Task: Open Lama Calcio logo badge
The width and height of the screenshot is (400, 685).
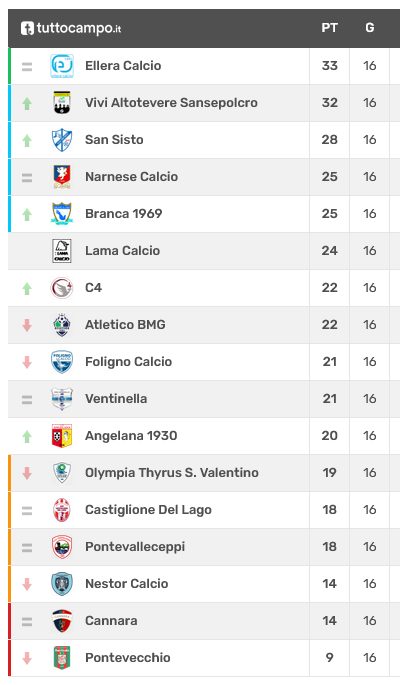Action: click(x=62, y=251)
